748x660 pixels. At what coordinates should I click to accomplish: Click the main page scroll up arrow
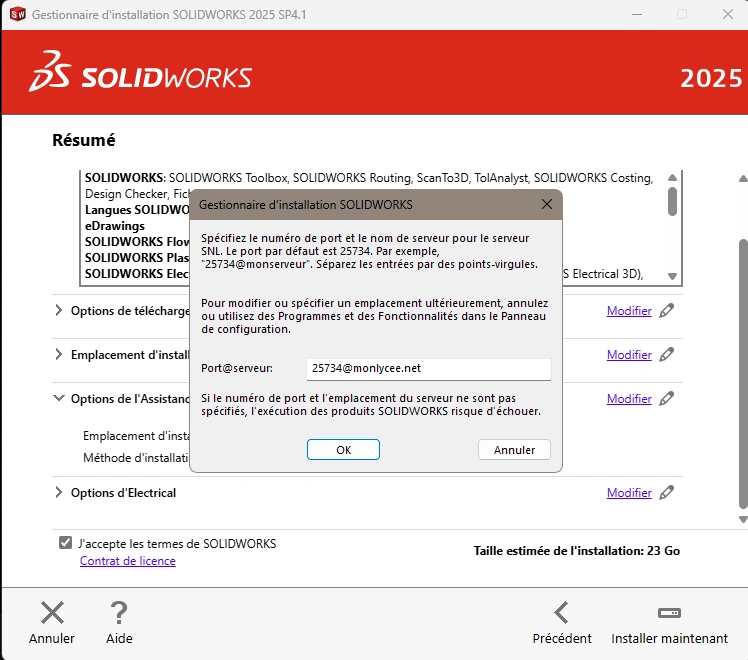coord(743,179)
